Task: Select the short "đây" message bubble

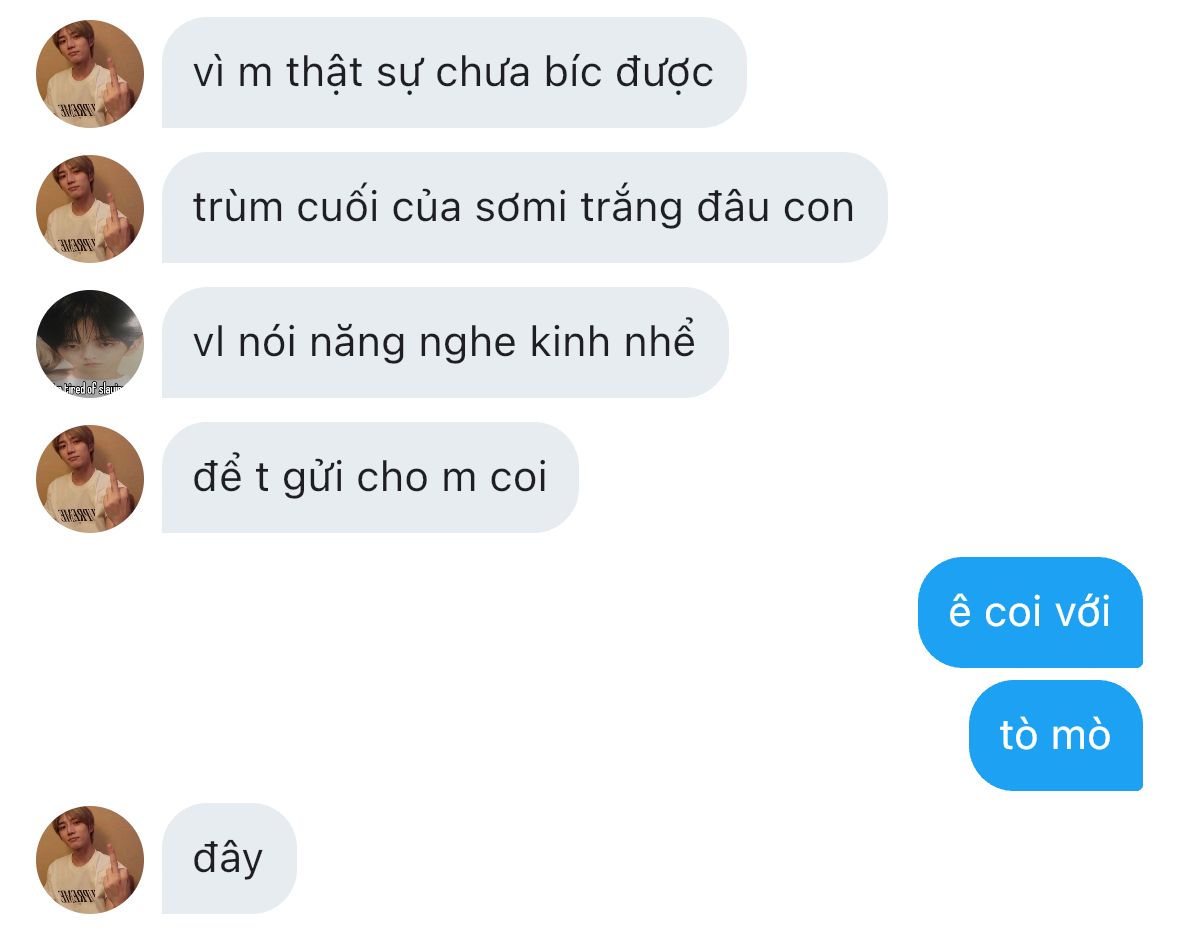Action: click(x=229, y=859)
